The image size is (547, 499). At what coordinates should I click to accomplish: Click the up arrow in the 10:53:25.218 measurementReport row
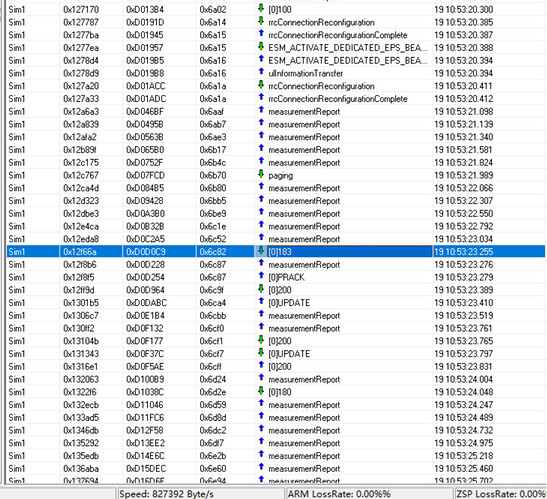coord(261,455)
